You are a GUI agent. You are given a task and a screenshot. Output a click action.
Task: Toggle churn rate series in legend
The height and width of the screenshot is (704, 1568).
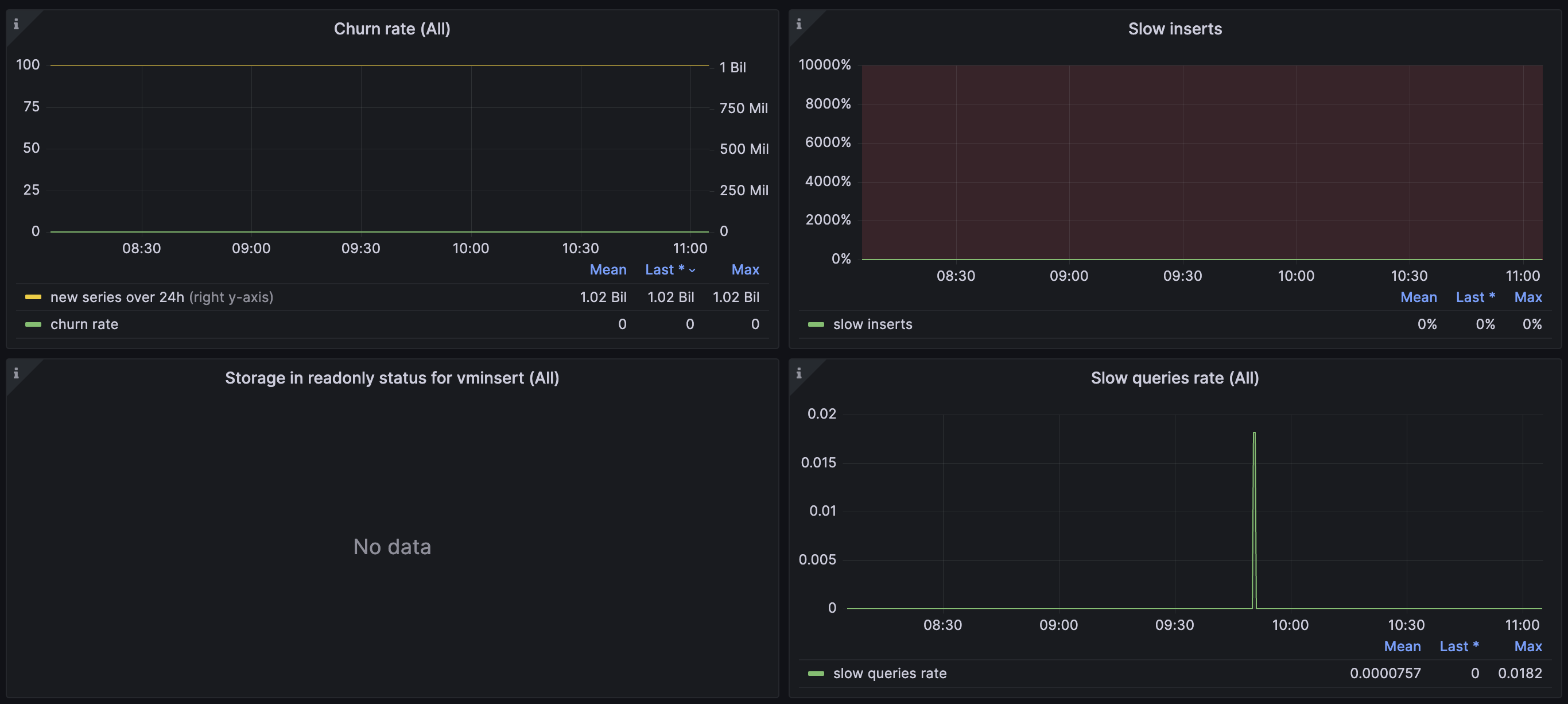(84, 324)
